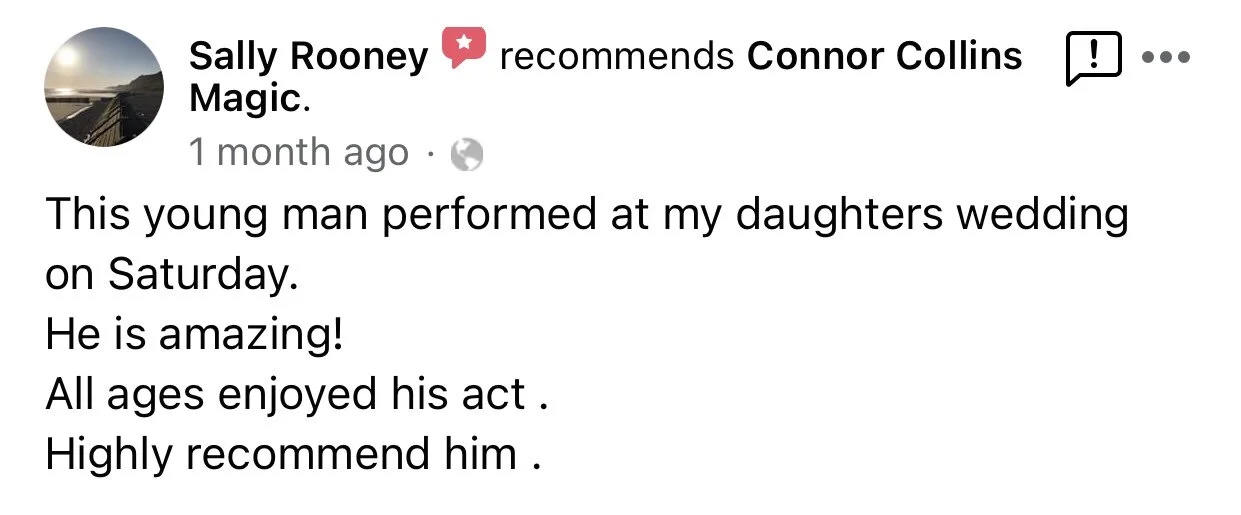Open the three-dot more options menu
This screenshot has height=515, width=1241.
[1167, 57]
